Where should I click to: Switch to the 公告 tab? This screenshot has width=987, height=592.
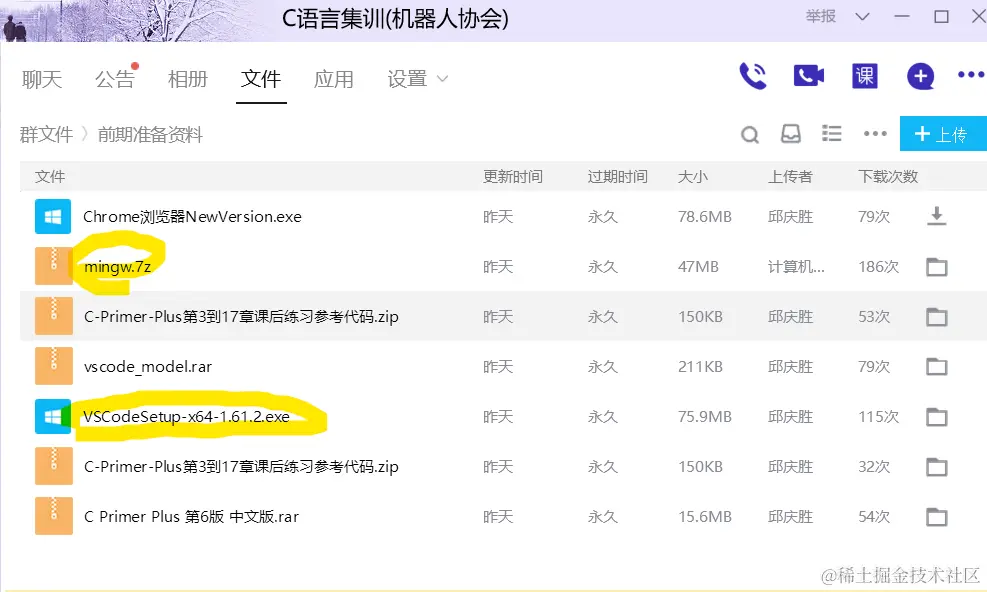pos(114,79)
